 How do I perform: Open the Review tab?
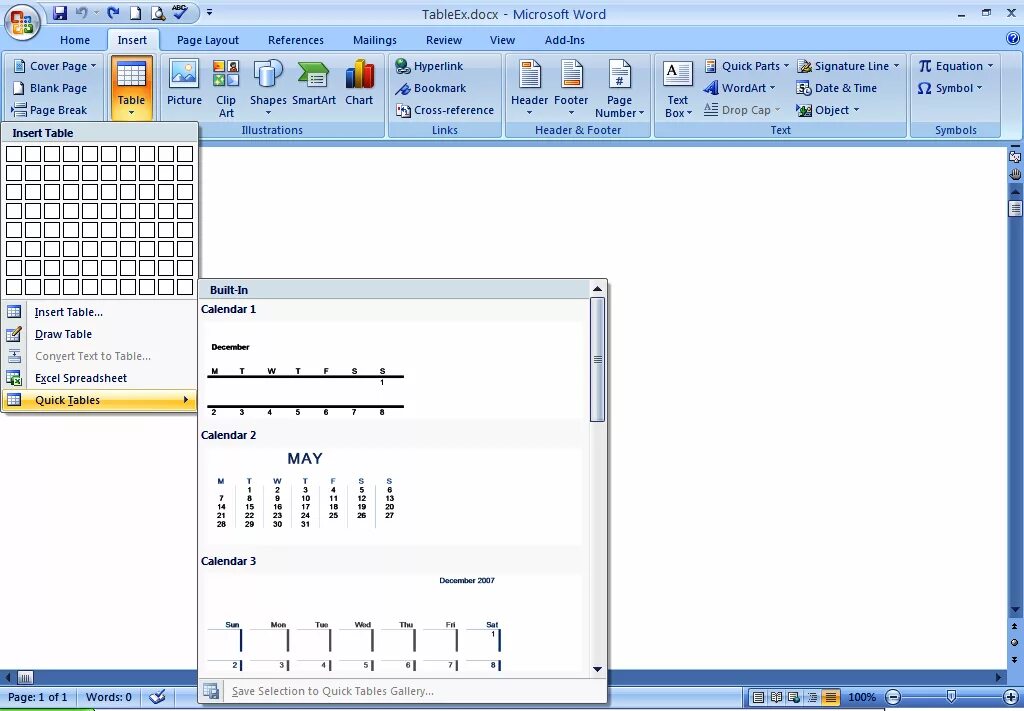click(444, 40)
